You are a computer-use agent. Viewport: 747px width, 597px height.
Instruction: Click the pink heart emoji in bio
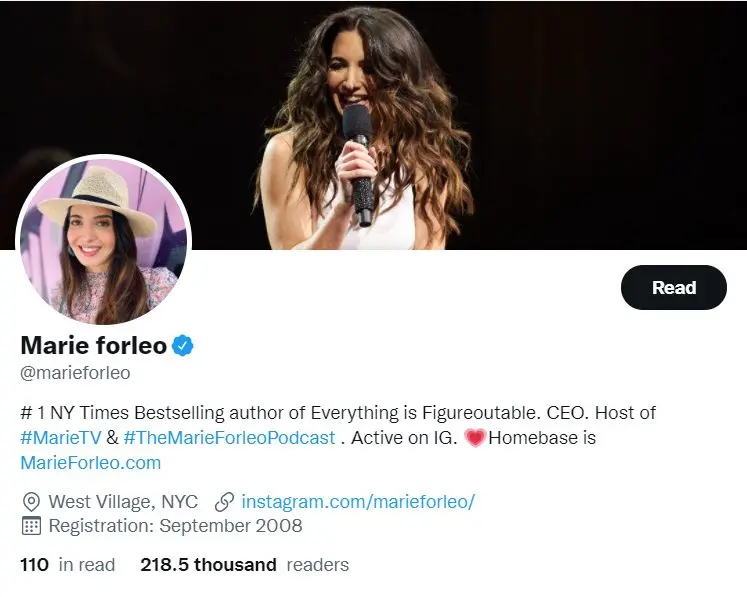point(475,438)
